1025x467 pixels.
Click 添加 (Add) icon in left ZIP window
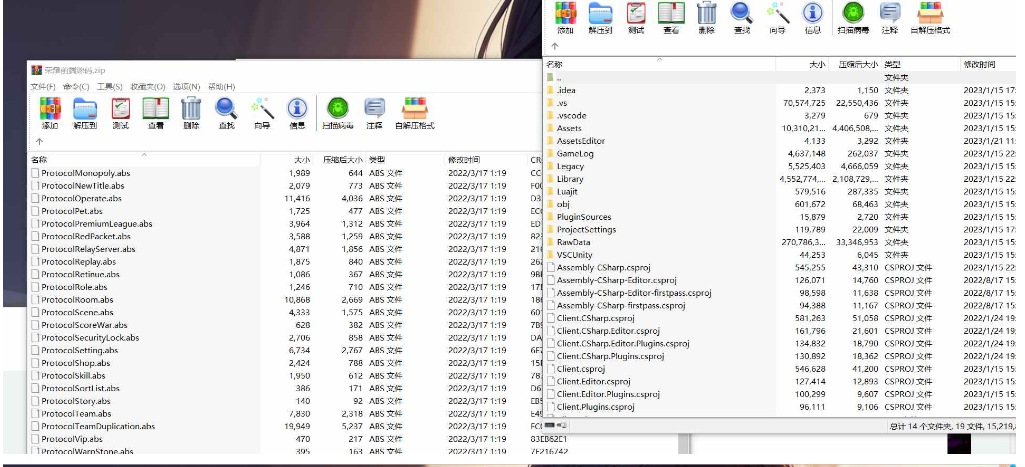tap(49, 112)
